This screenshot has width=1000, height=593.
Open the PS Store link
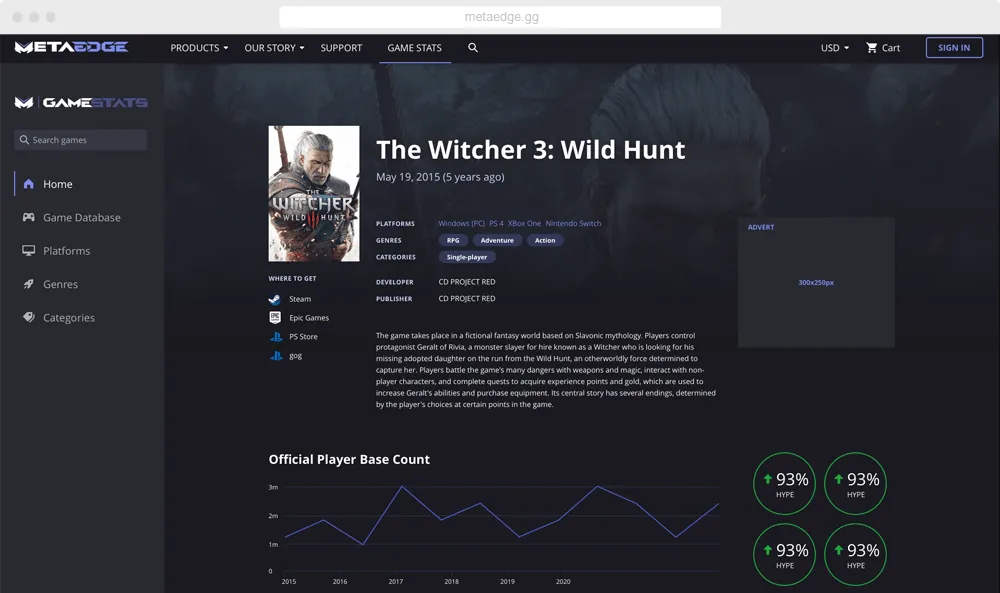pos(303,337)
